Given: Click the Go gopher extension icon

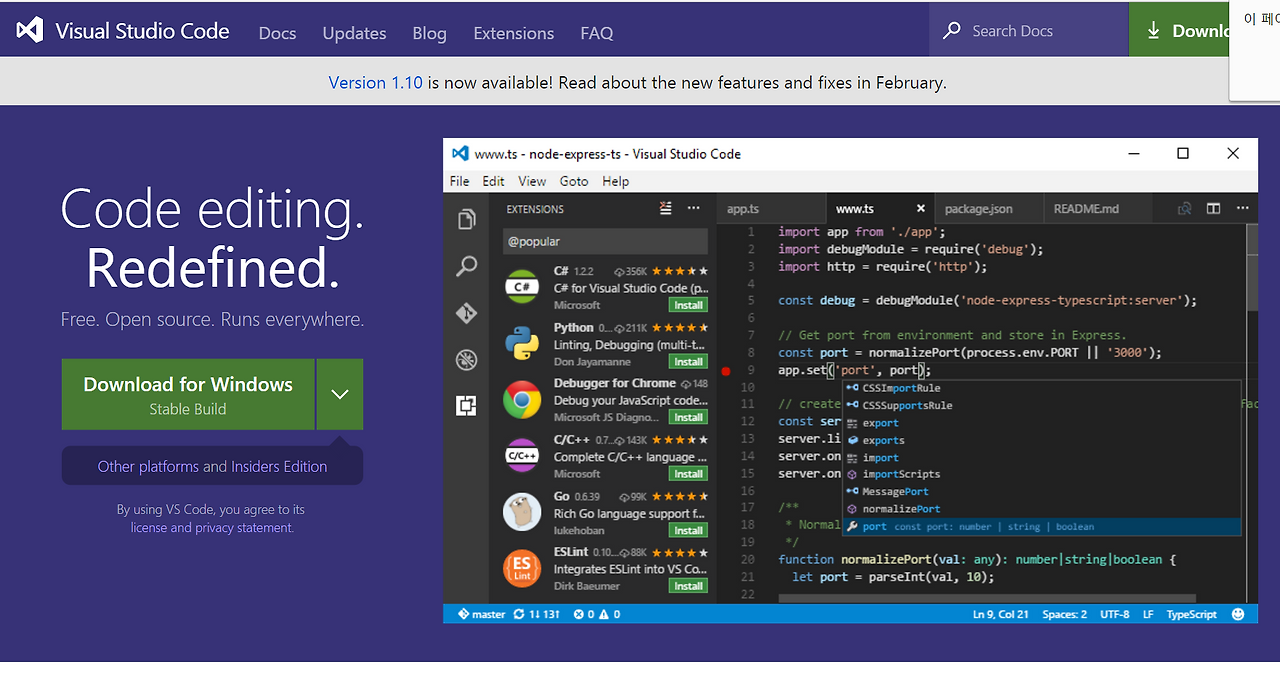Looking at the screenshot, I should tap(522, 512).
